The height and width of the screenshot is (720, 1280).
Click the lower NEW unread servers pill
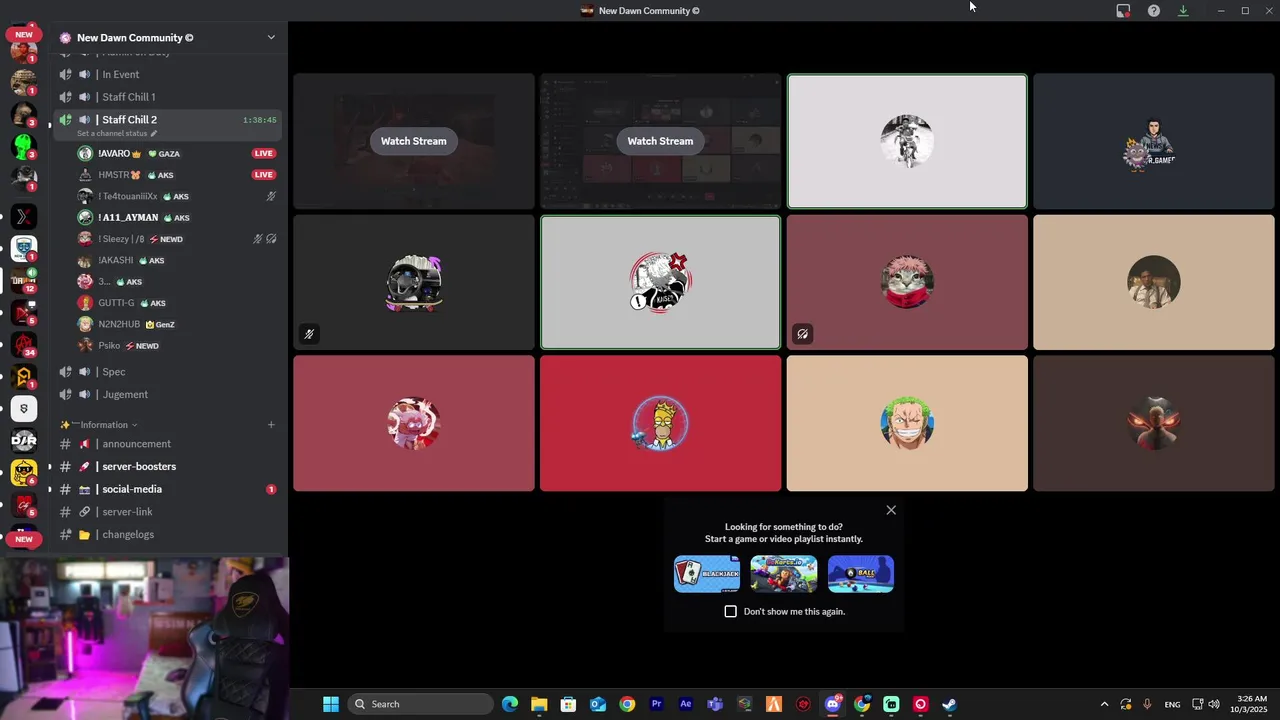23,539
